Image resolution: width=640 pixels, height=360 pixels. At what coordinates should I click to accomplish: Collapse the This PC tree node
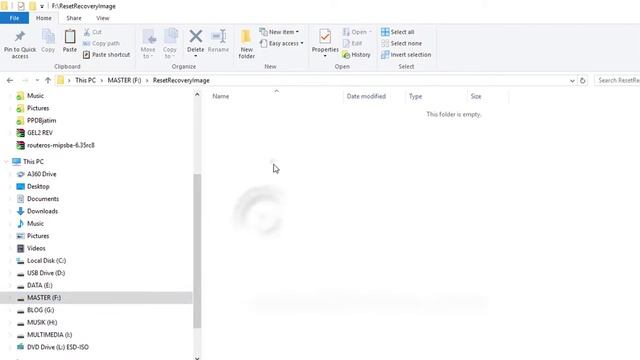tap(6, 162)
